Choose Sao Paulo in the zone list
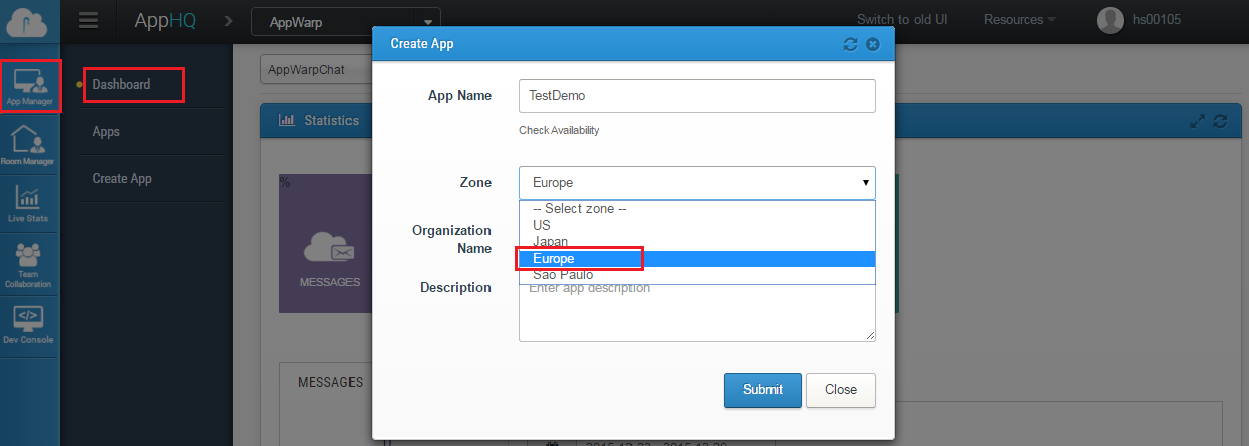1249x446 pixels. coord(563,274)
